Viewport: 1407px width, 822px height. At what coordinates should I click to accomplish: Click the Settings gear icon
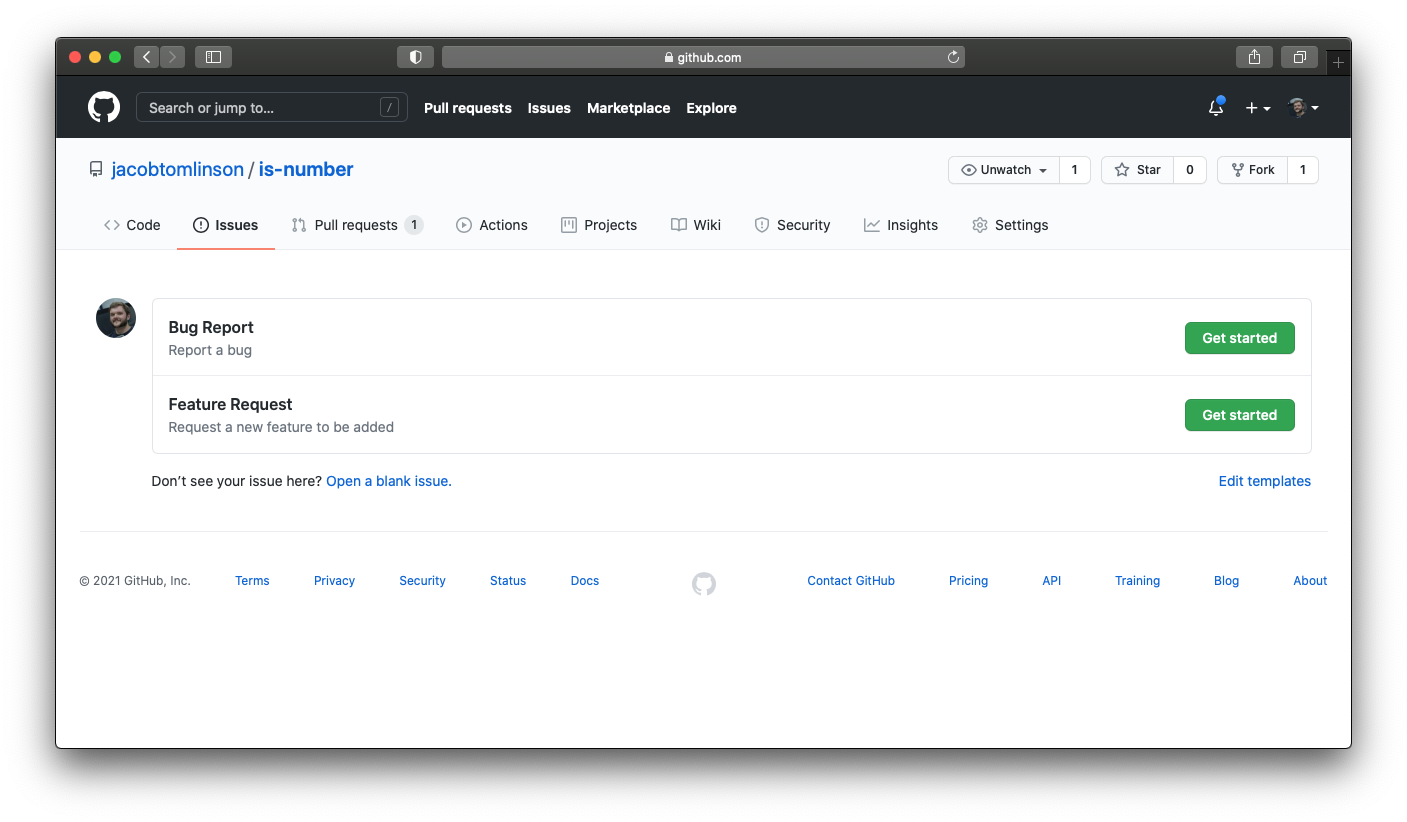coord(979,224)
